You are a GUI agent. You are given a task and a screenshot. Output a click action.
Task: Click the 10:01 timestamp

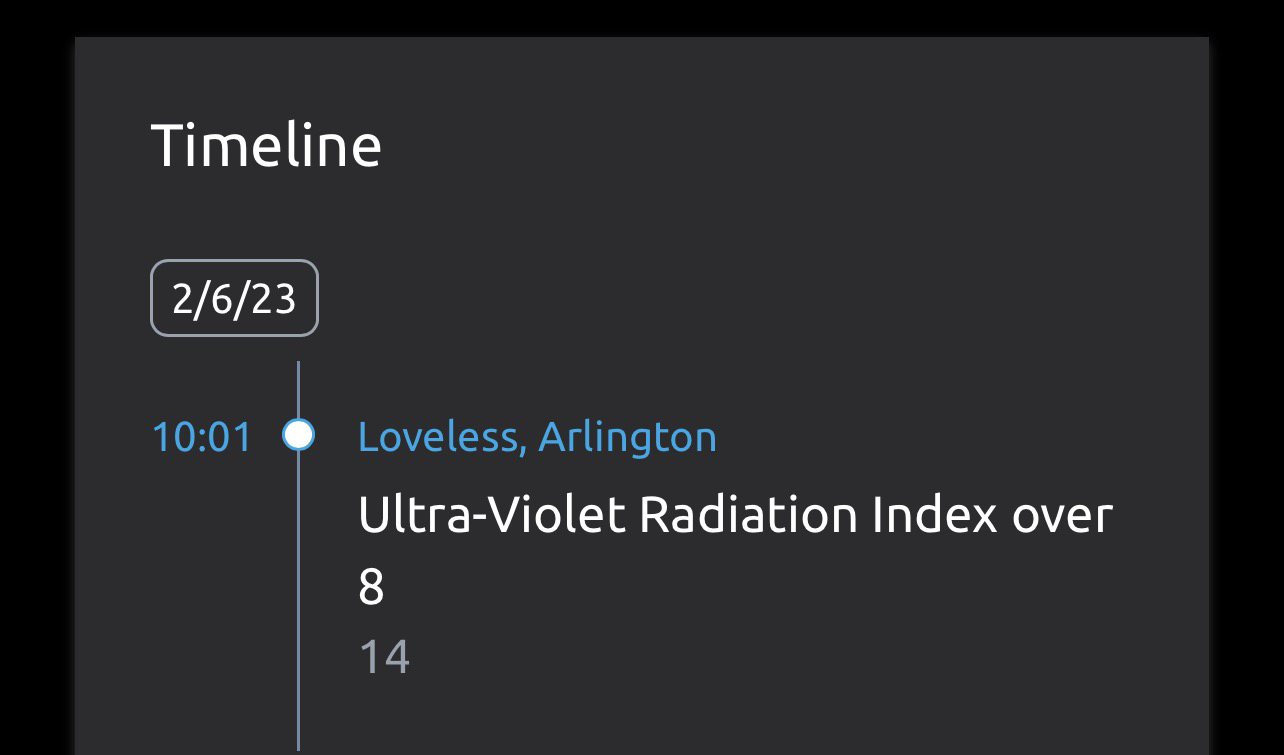(201, 437)
